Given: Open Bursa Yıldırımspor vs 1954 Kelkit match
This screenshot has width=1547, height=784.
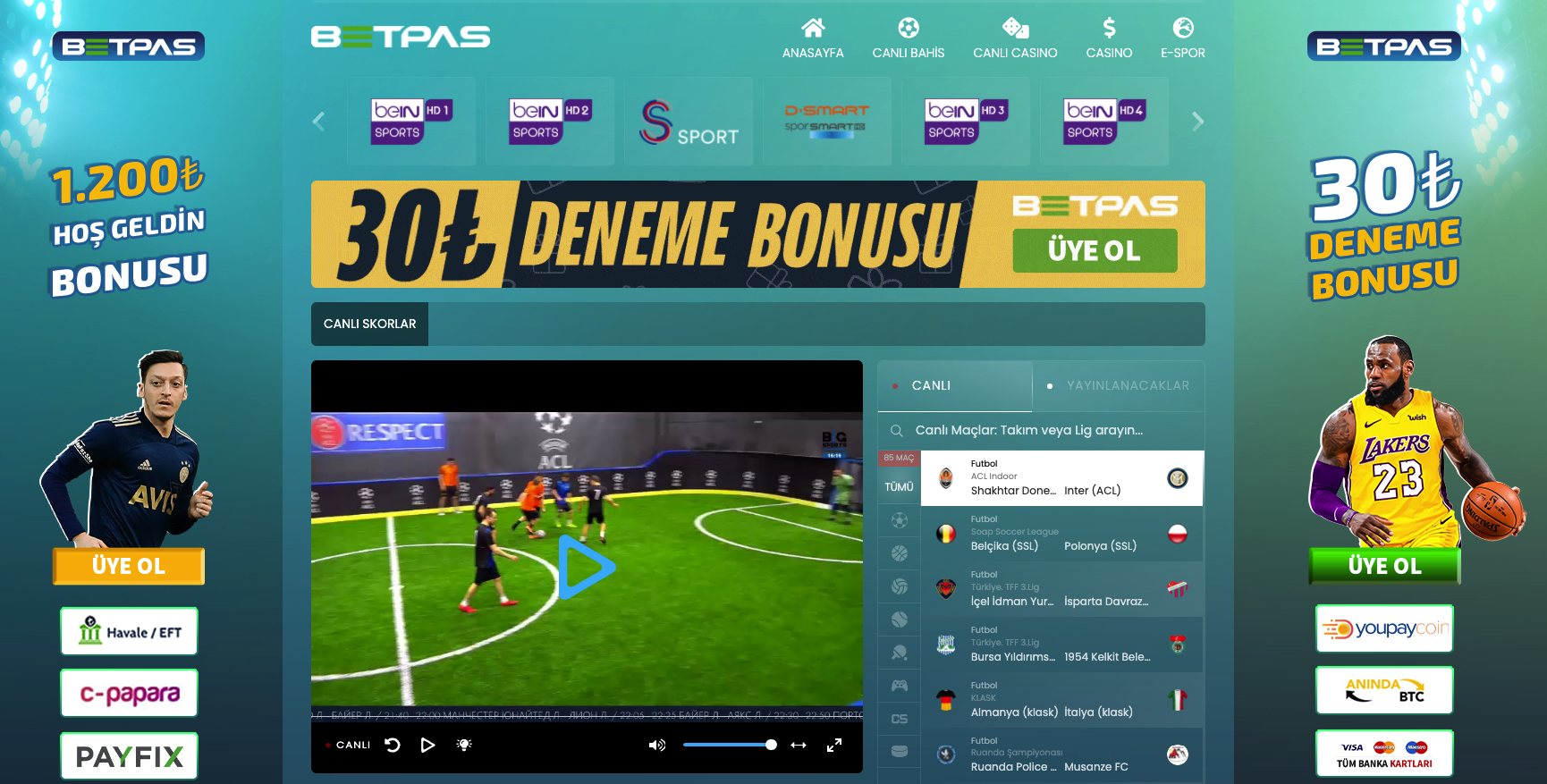Looking at the screenshot, I should pos(1062,645).
